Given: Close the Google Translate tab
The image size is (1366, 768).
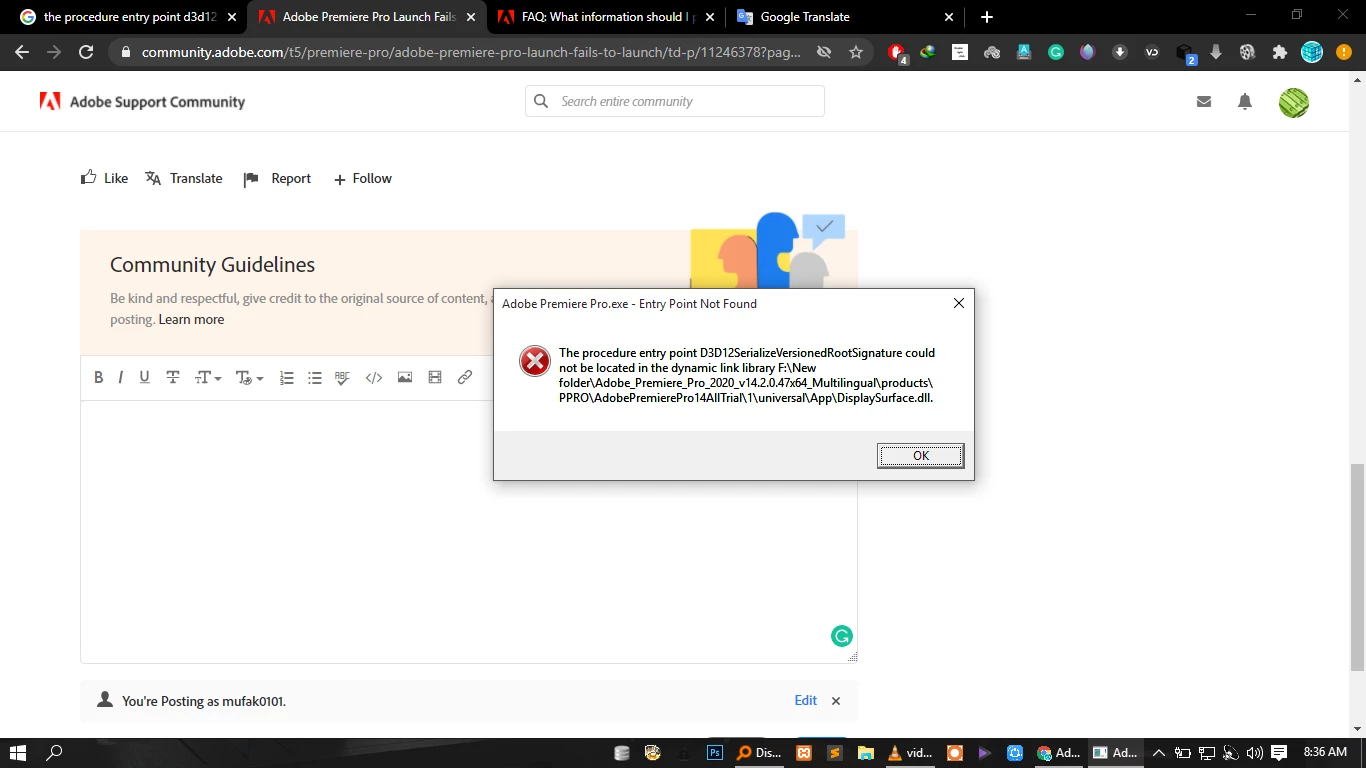Looking at the screenshot, I should point(949,17).
